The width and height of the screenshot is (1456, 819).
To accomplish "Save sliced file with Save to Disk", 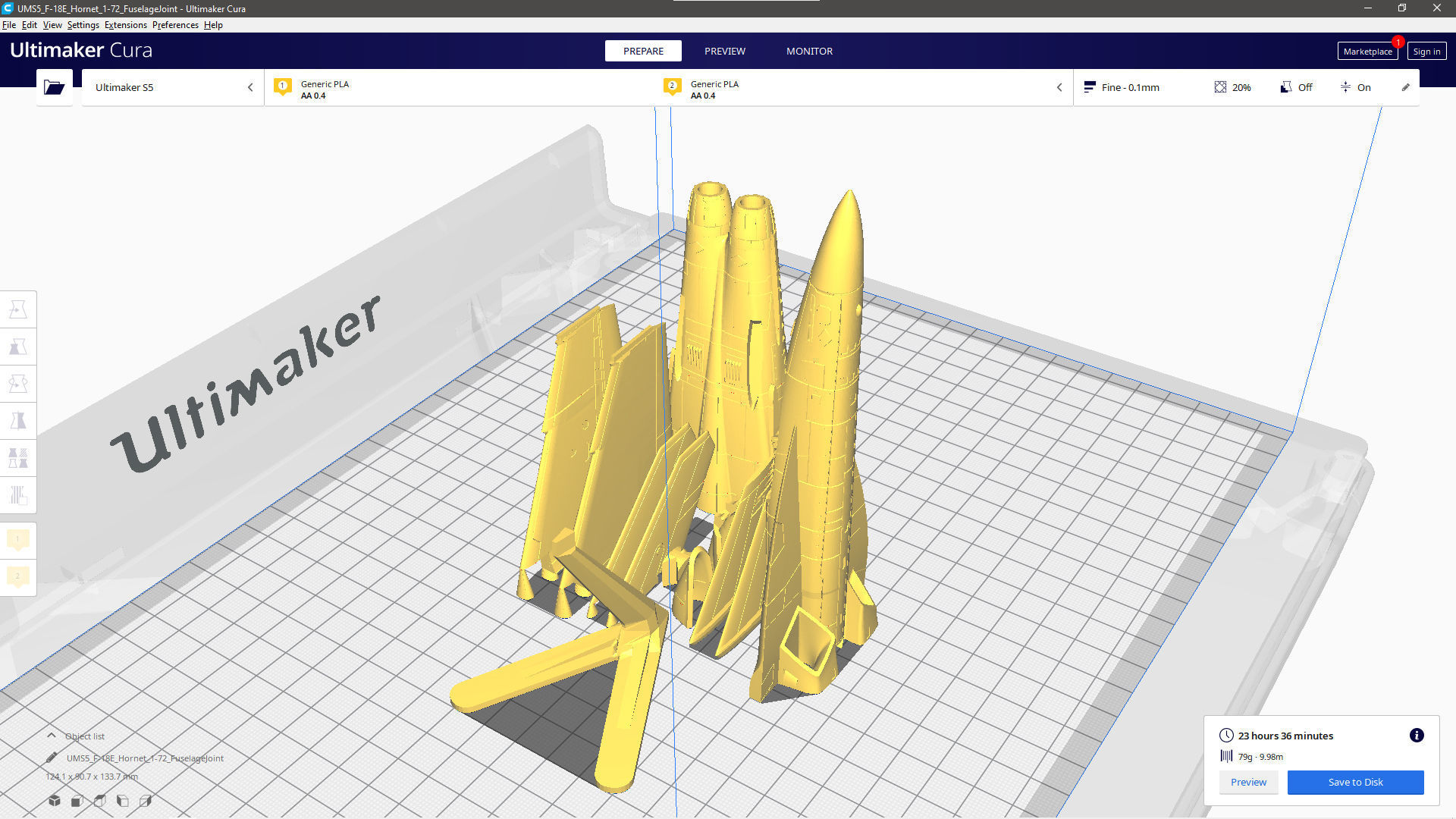I will (x=1355, y=782).
